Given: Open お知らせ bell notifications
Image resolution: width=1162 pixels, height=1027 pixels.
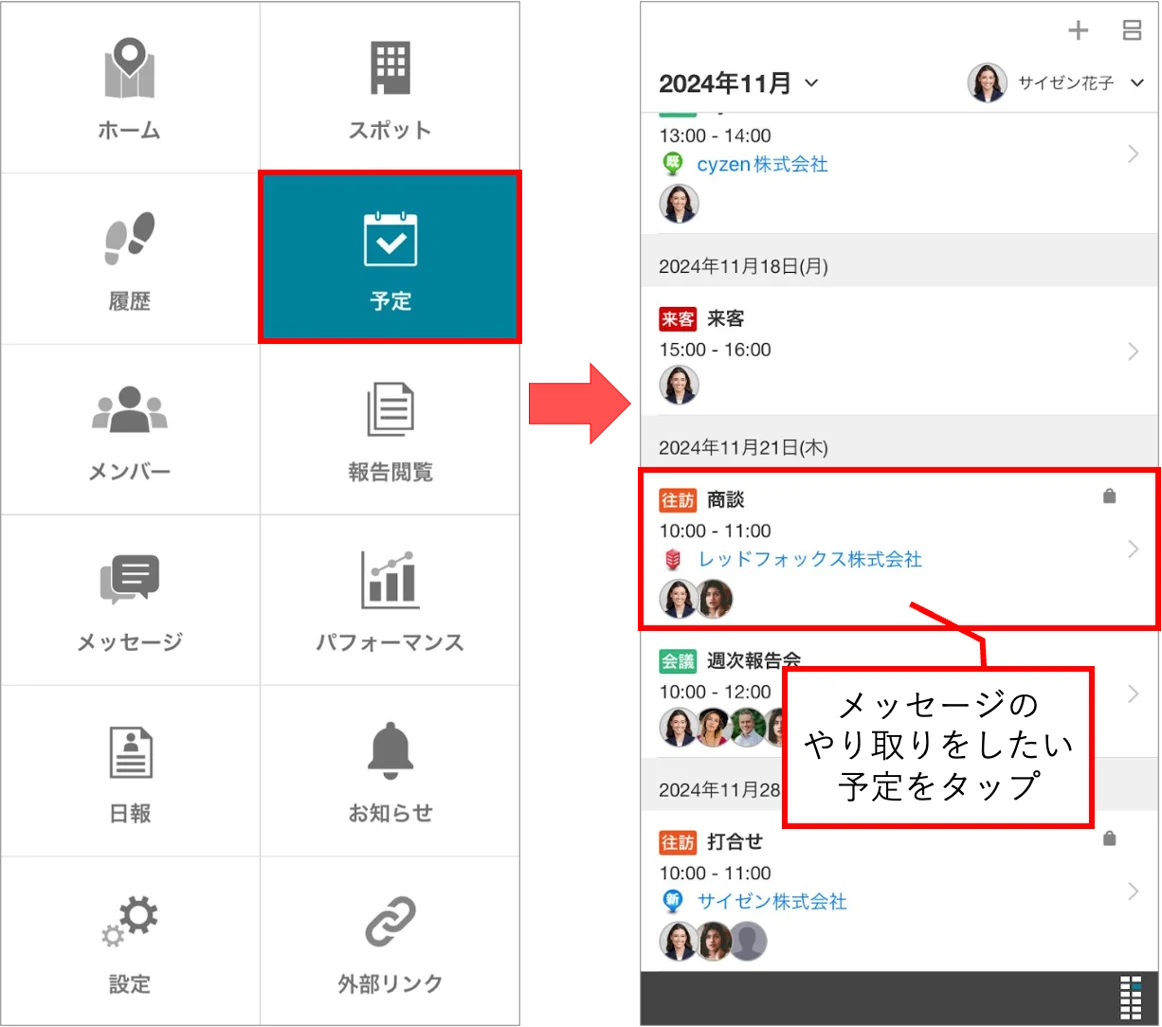Looking at the screenshot, I should [391, 750].
